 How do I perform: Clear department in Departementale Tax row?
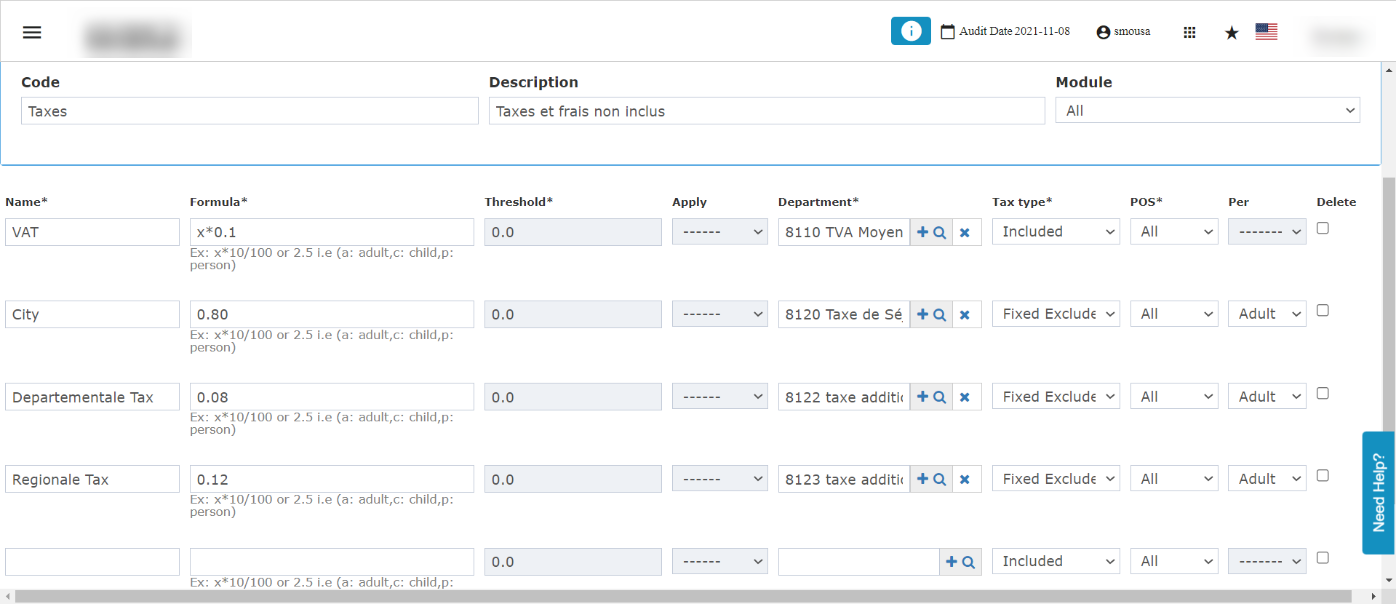click(x=965, y=397)
